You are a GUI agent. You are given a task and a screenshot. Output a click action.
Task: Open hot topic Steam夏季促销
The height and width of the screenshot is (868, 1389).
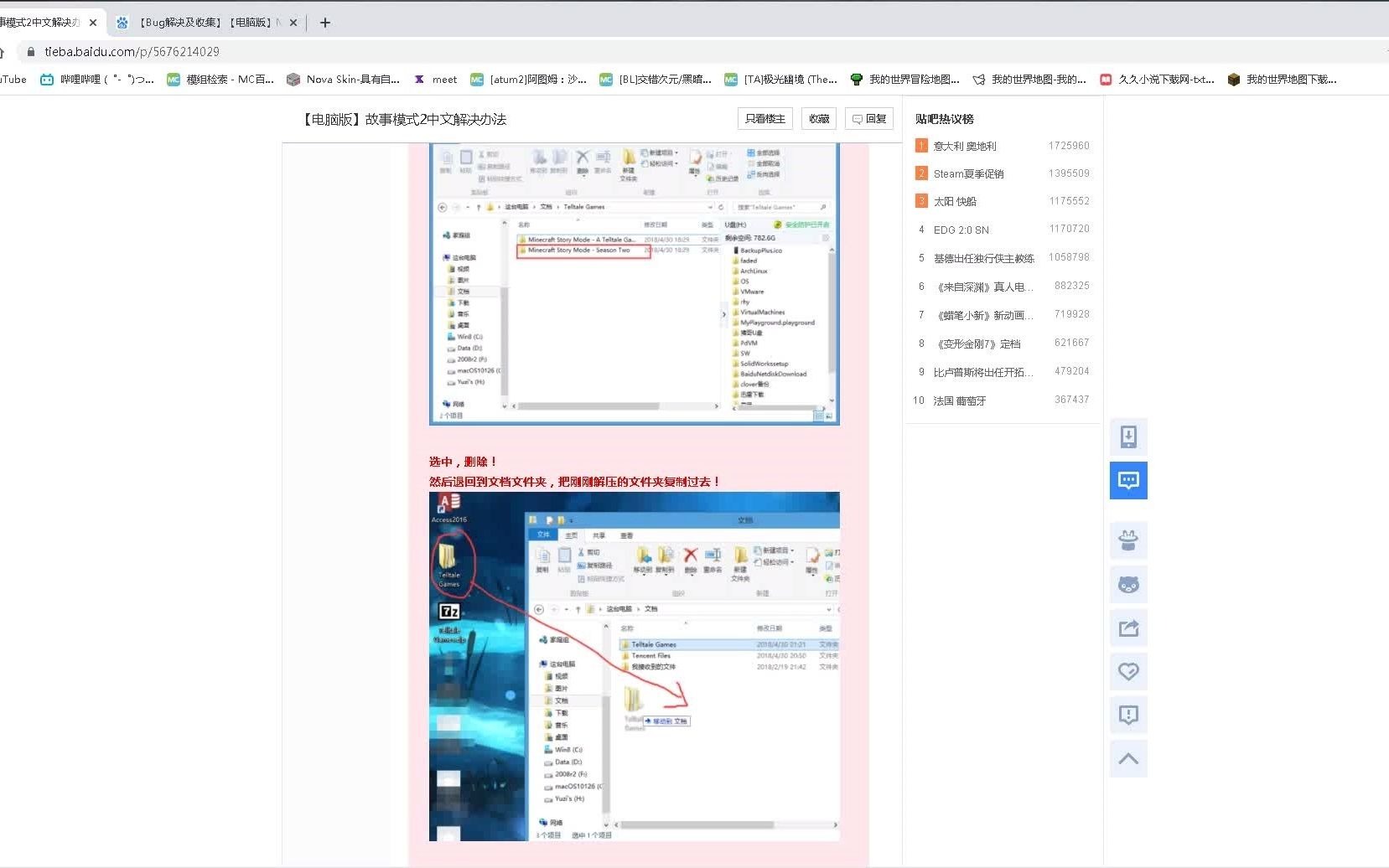click(x=968, y=173)
